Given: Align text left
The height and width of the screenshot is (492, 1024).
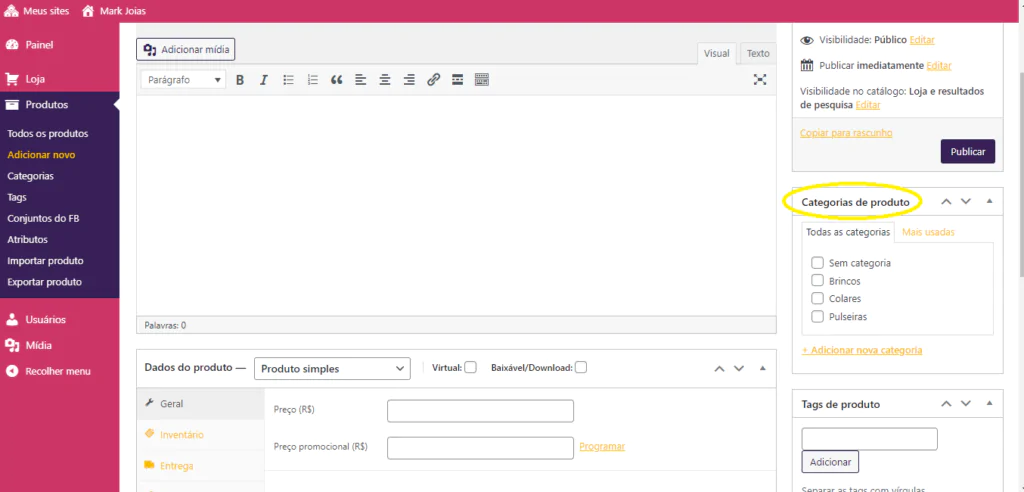Looking at the screenshot, I should pos(360,80).
